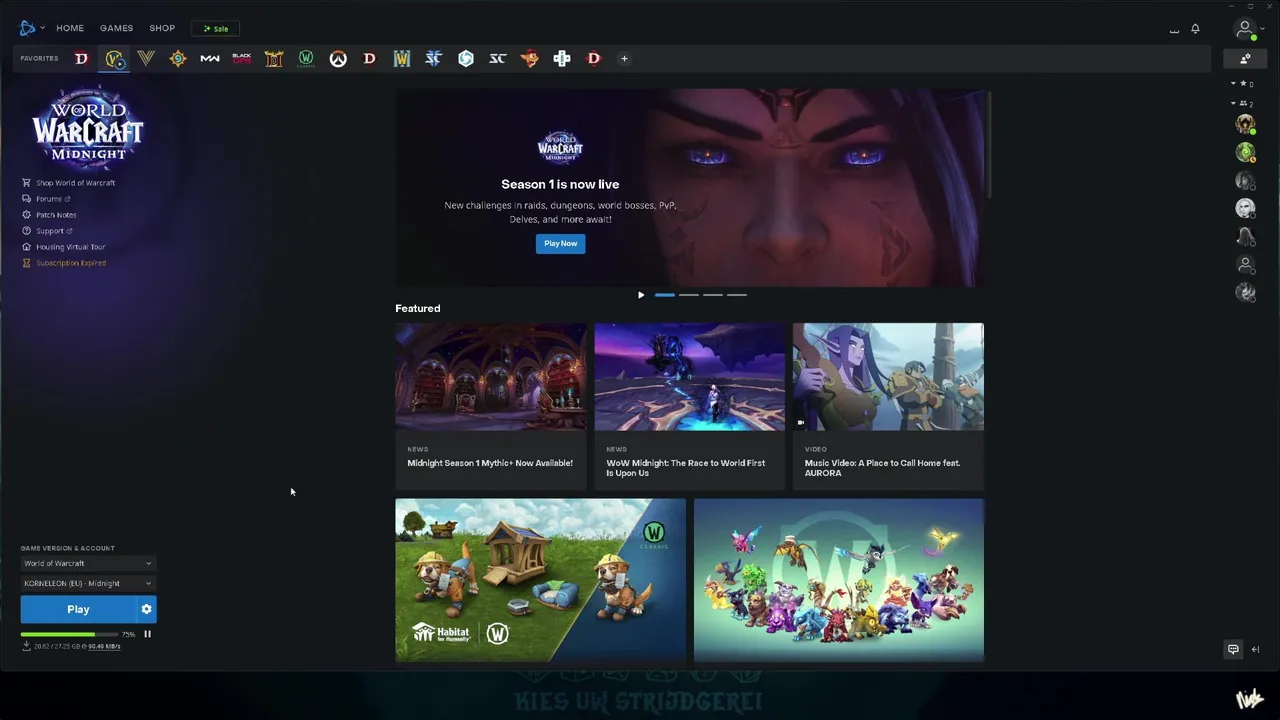Select the Diablo icon beside the Favorites label
The image size is (1280, 720).
pos(82,59)
